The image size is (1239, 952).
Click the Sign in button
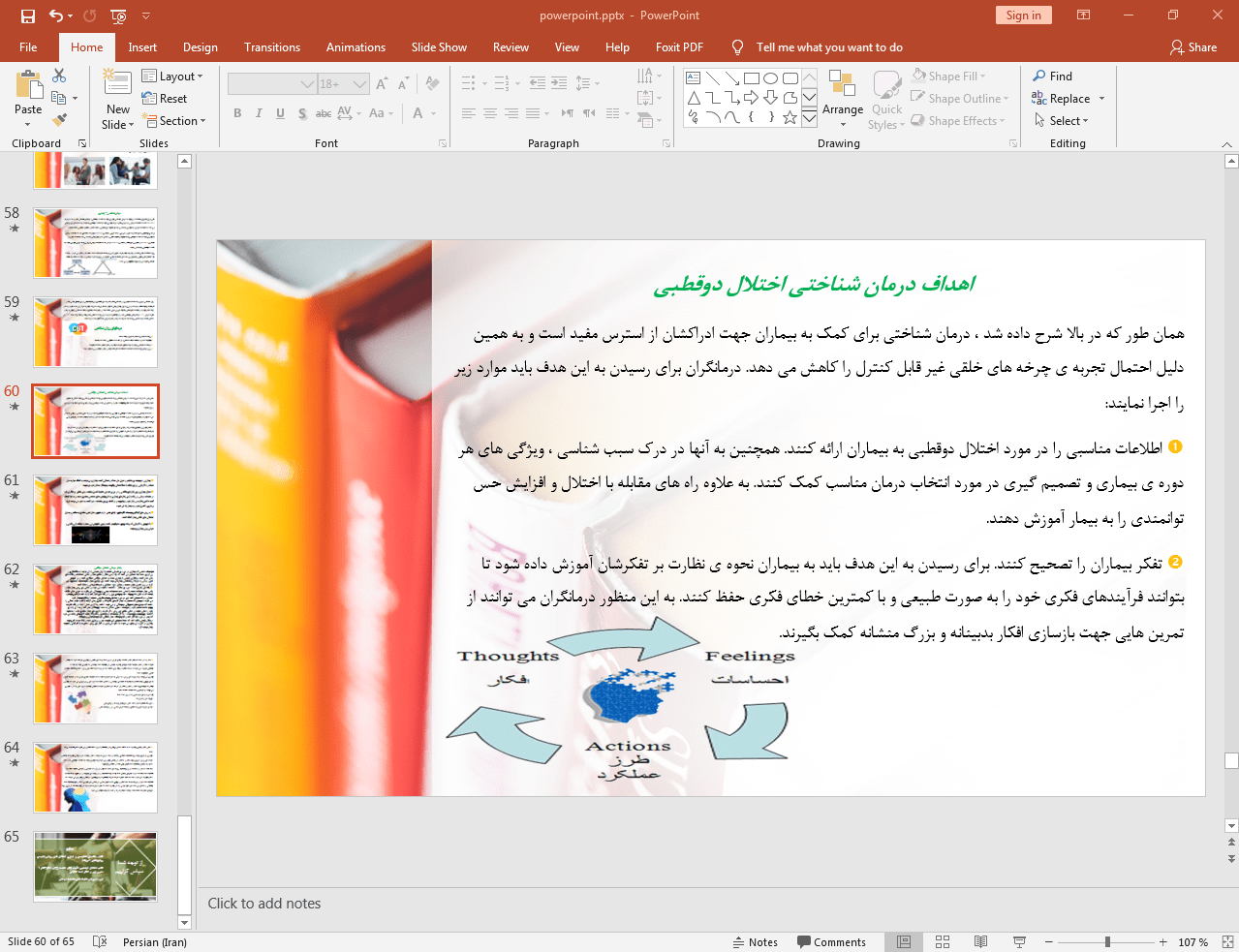pyautogui.click(x=1023, y=15)
